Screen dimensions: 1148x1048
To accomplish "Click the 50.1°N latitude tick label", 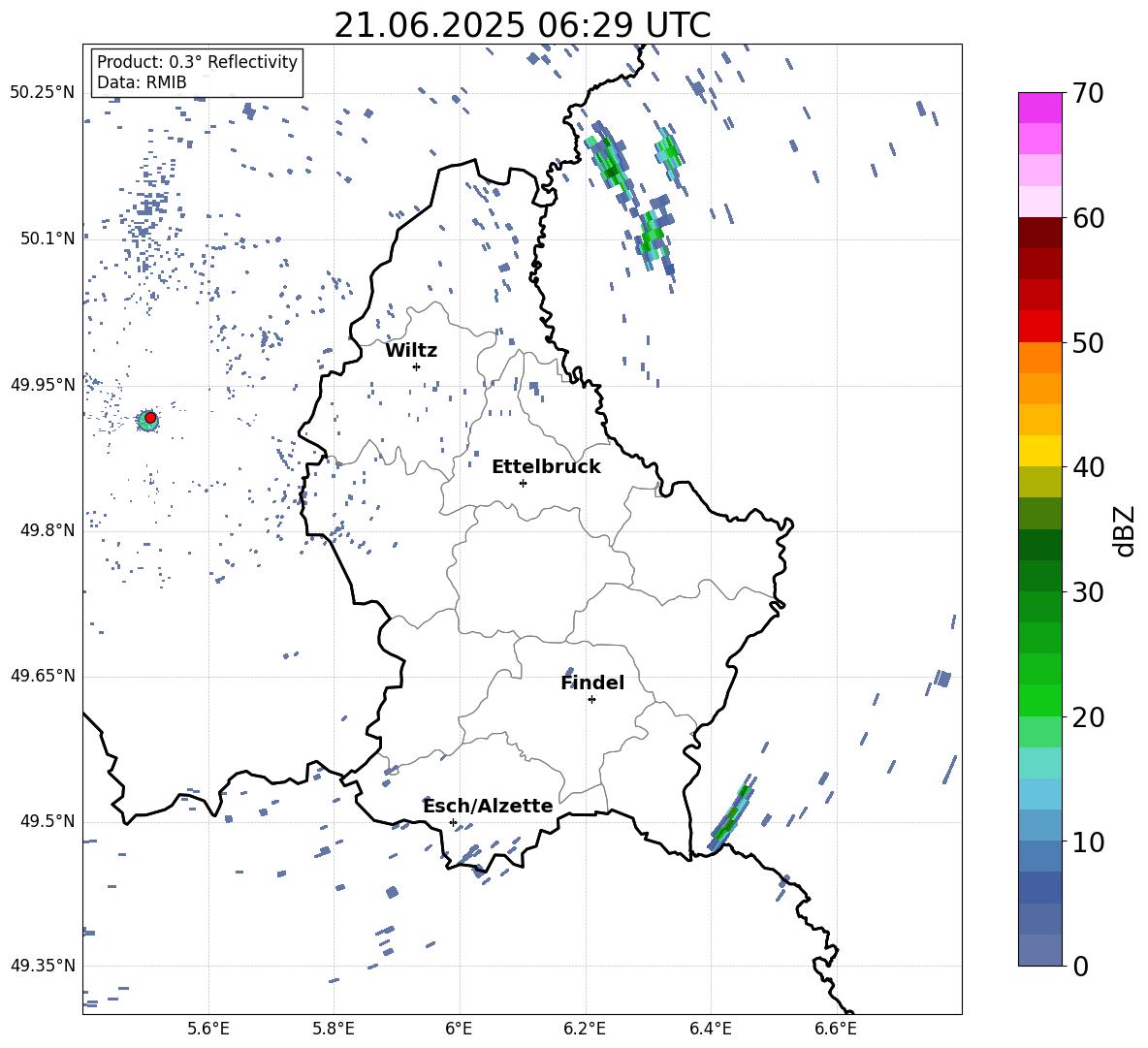I will click(x=48, y=238).
